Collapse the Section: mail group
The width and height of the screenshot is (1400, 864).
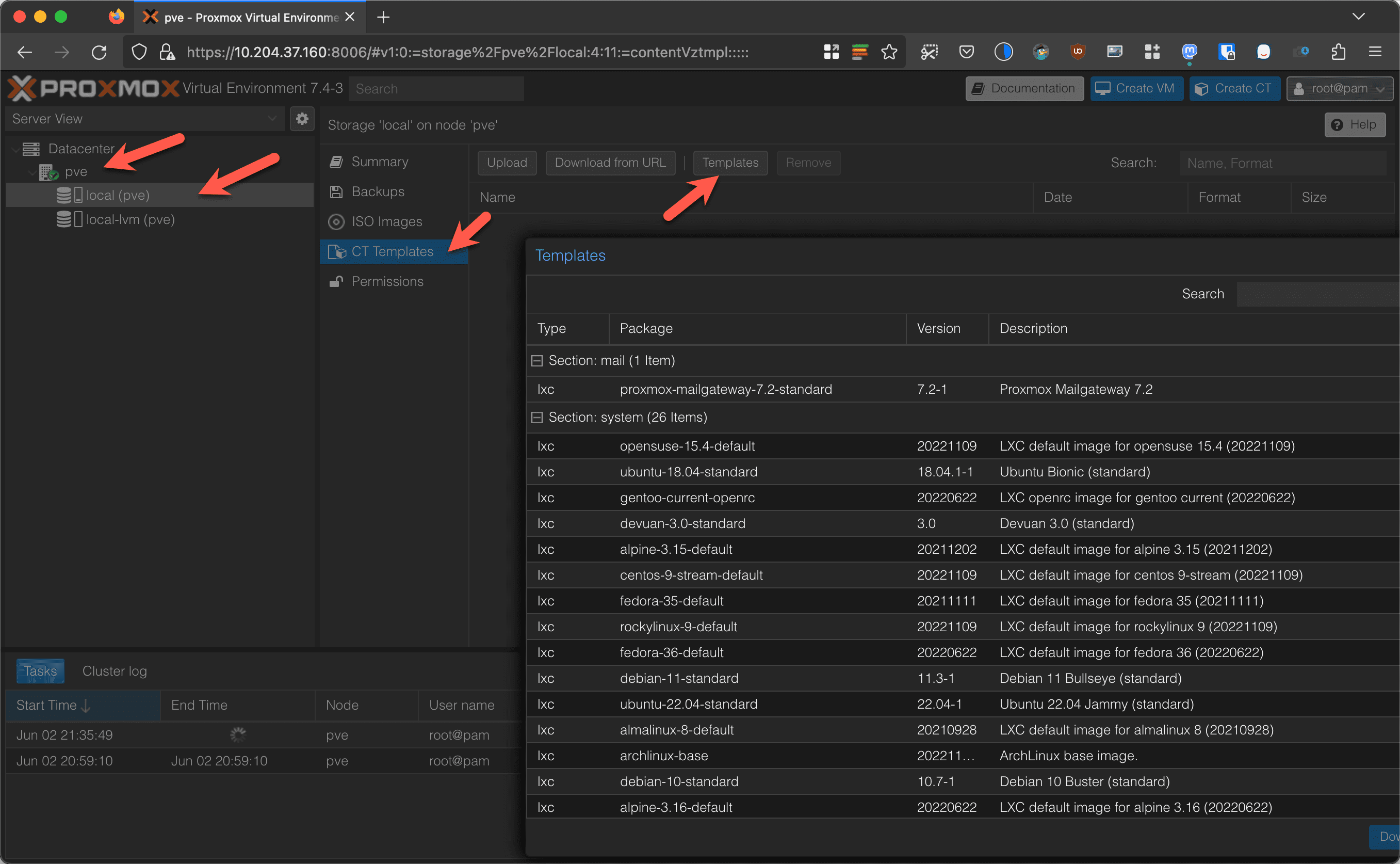pyautogui.click(x=536, y=361)
